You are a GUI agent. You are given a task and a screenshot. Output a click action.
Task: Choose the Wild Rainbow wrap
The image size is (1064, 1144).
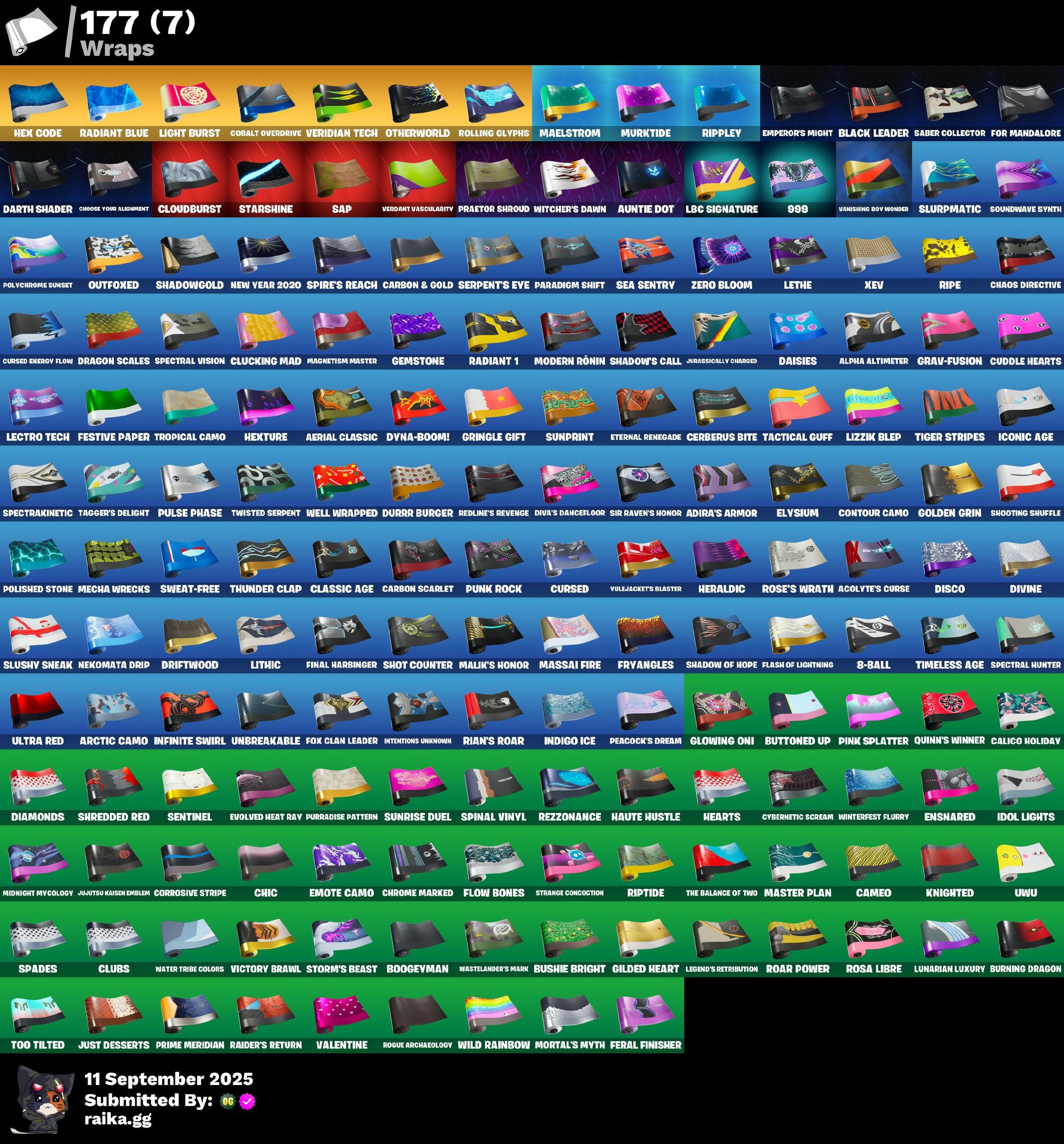493,1014
